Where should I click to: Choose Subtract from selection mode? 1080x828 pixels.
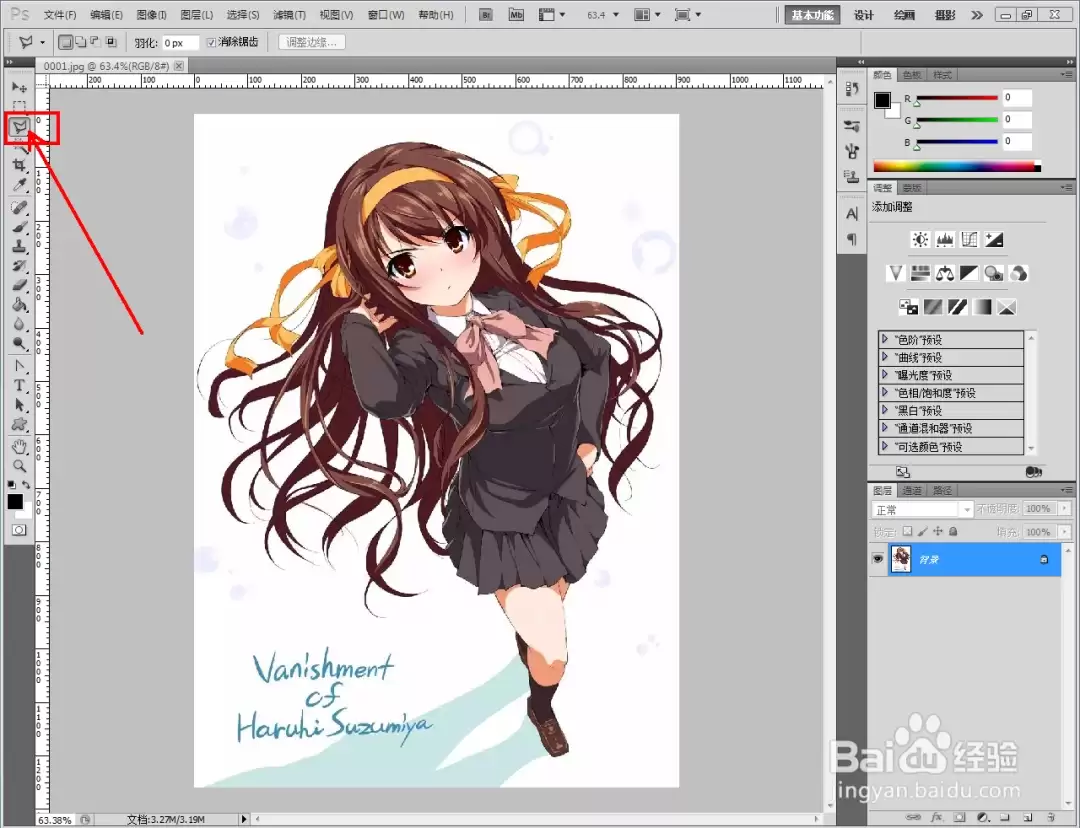96,43
